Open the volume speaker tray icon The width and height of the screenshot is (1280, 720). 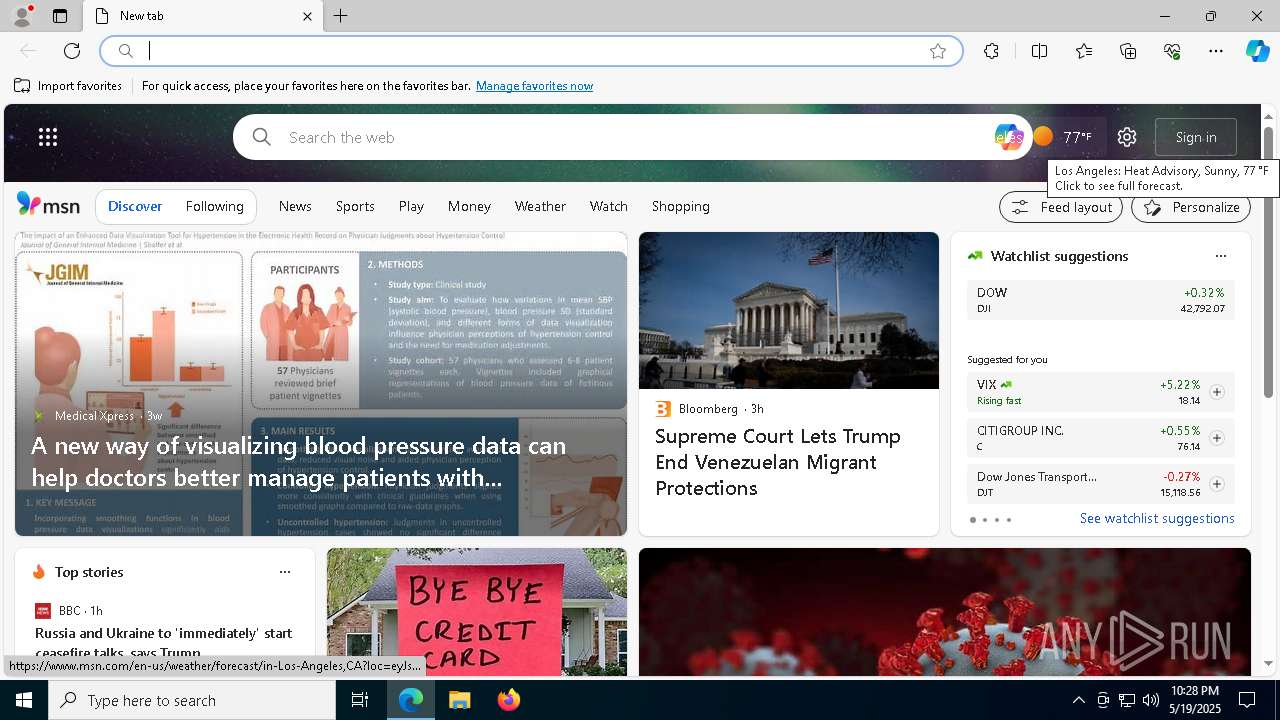[1150, 700]
